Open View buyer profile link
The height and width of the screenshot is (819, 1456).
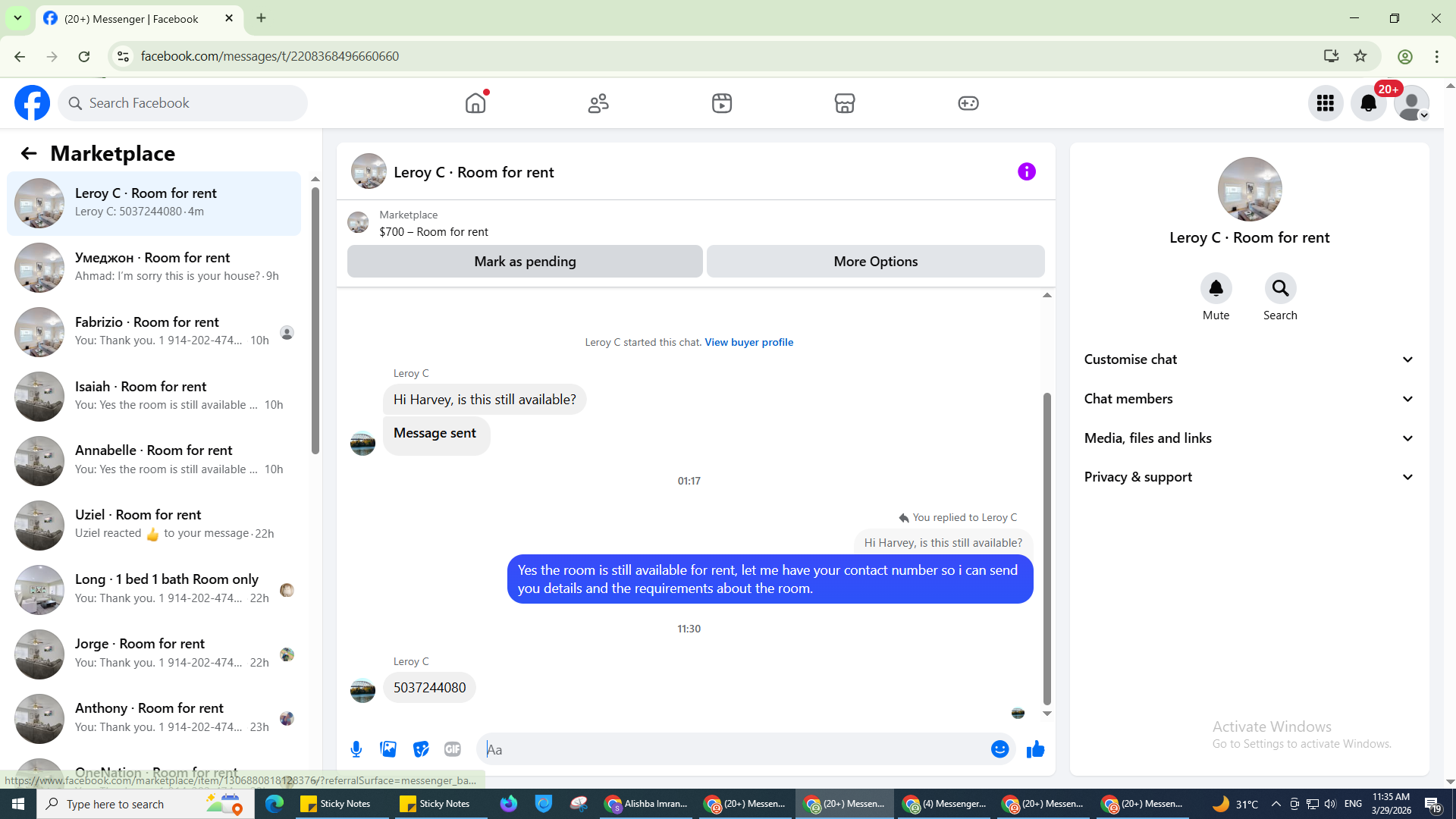click(x=749, y=343)
